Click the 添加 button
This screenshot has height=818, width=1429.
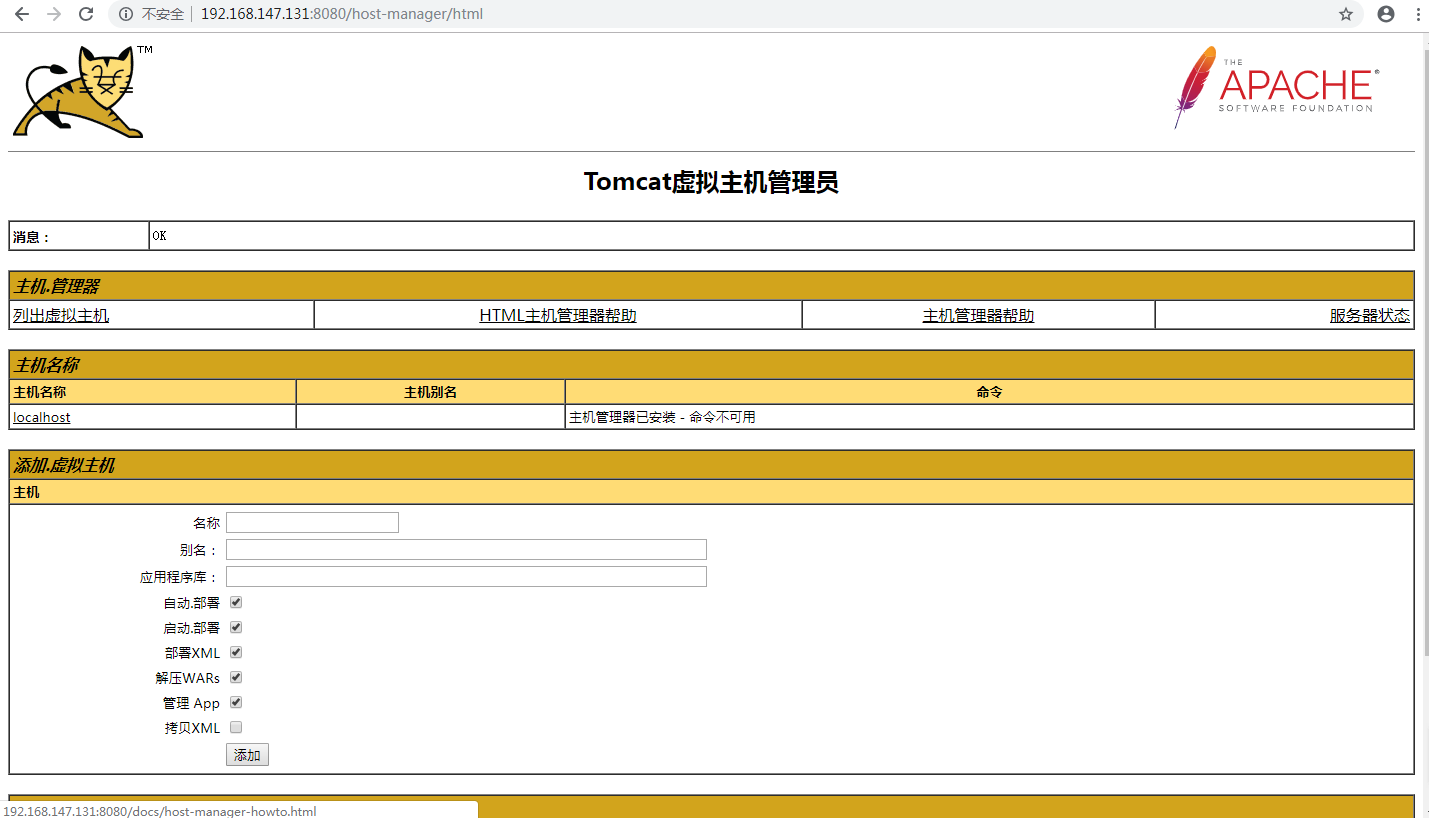point(247,755)
